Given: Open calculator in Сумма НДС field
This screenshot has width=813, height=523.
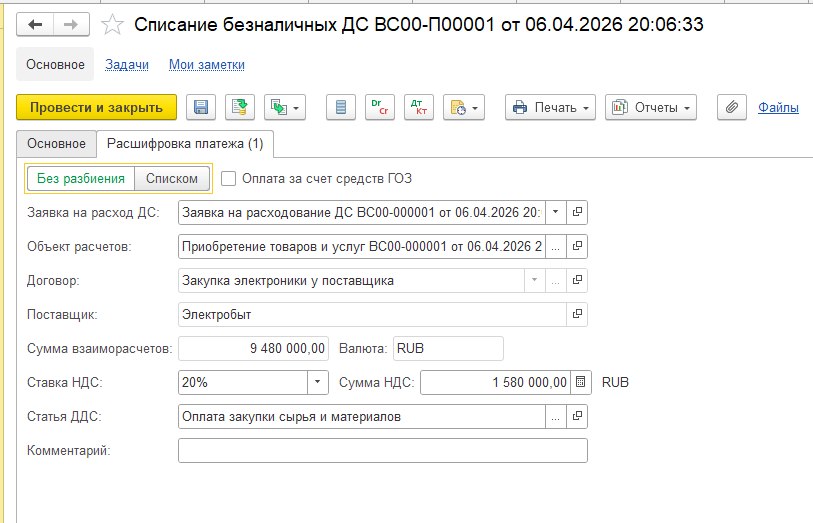Looking at the screenshot, I should click(x=579, y=382).
